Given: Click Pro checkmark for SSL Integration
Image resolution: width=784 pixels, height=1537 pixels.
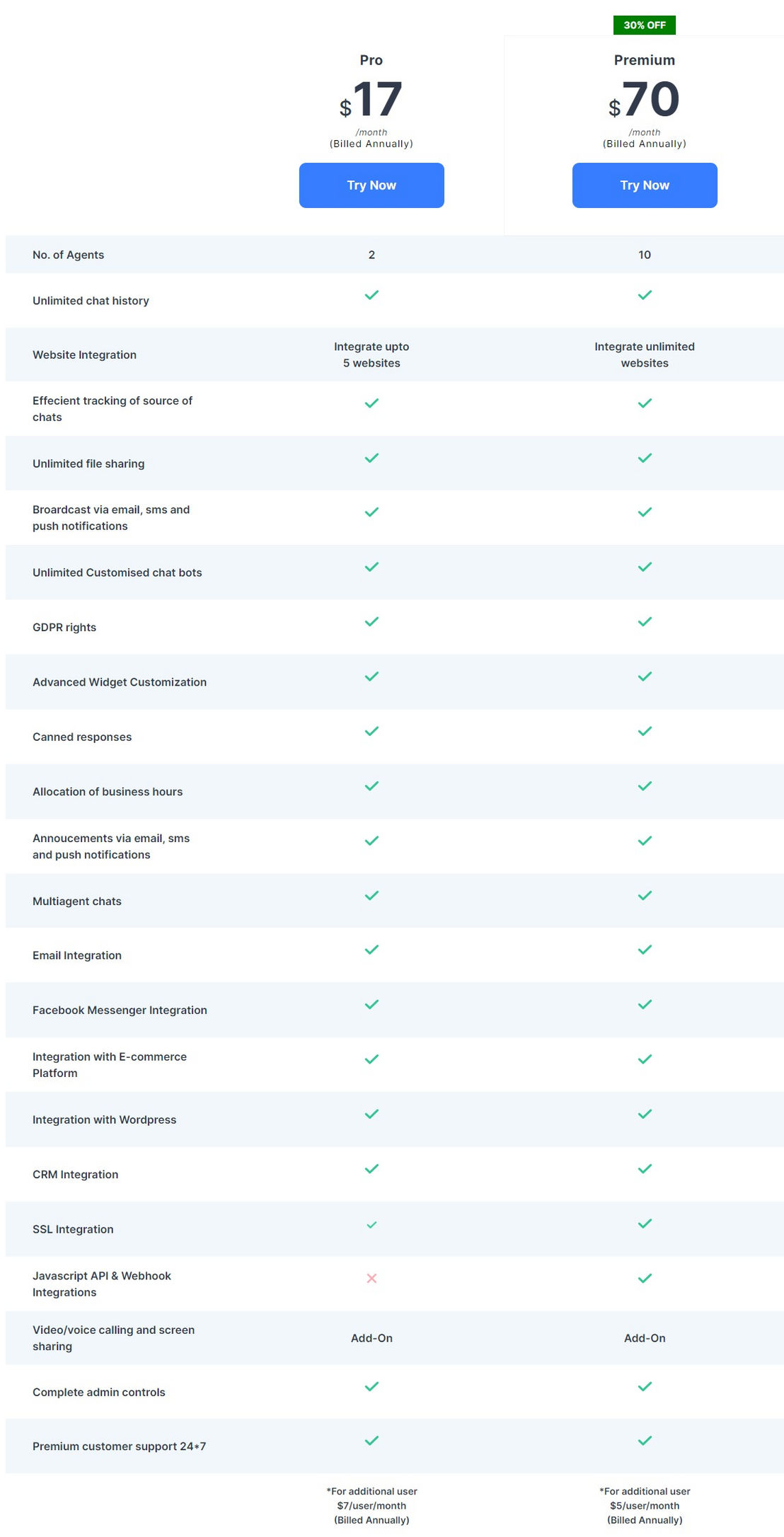Looking at the screenshot, I should pos(371,1224).
